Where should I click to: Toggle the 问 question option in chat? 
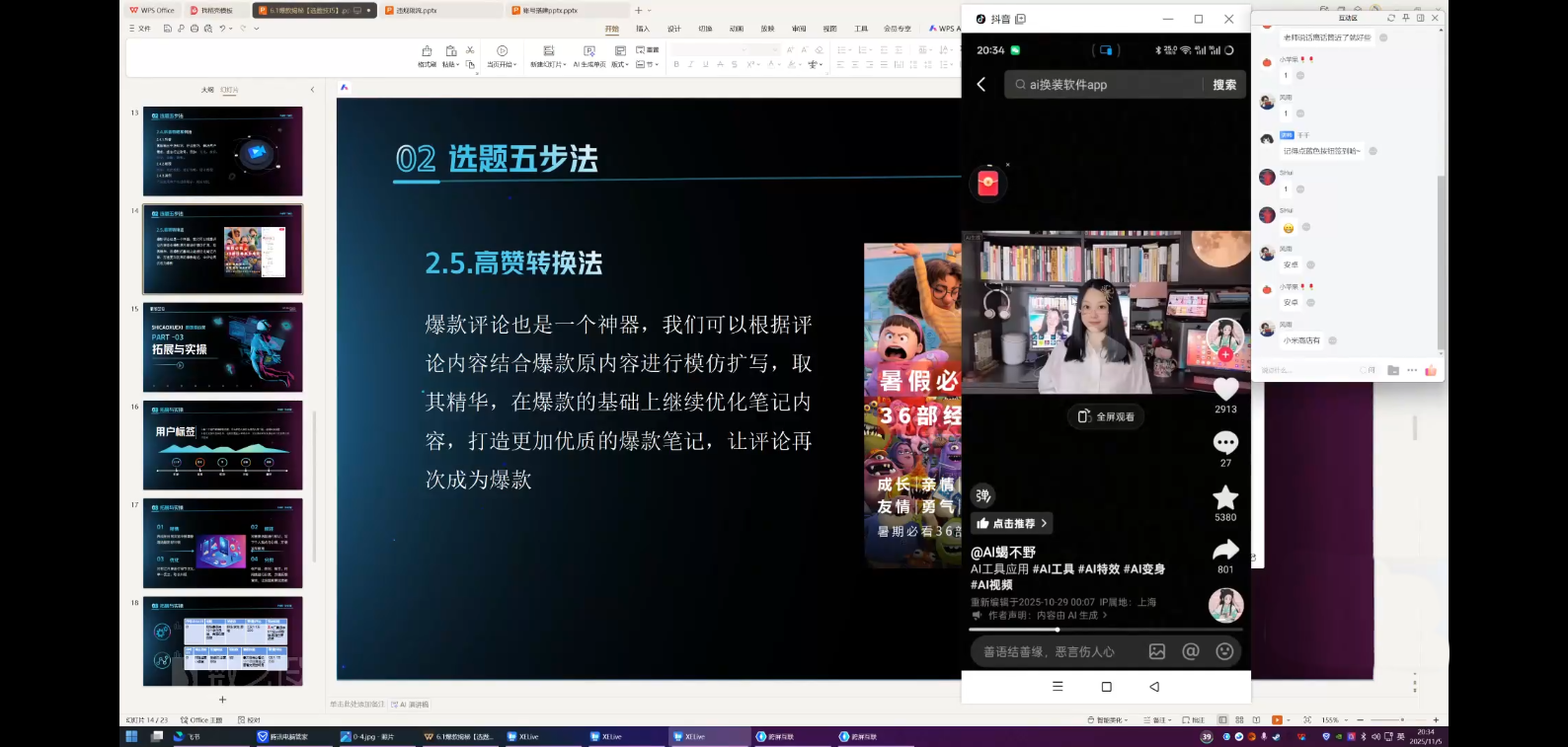pos(1368,370)
